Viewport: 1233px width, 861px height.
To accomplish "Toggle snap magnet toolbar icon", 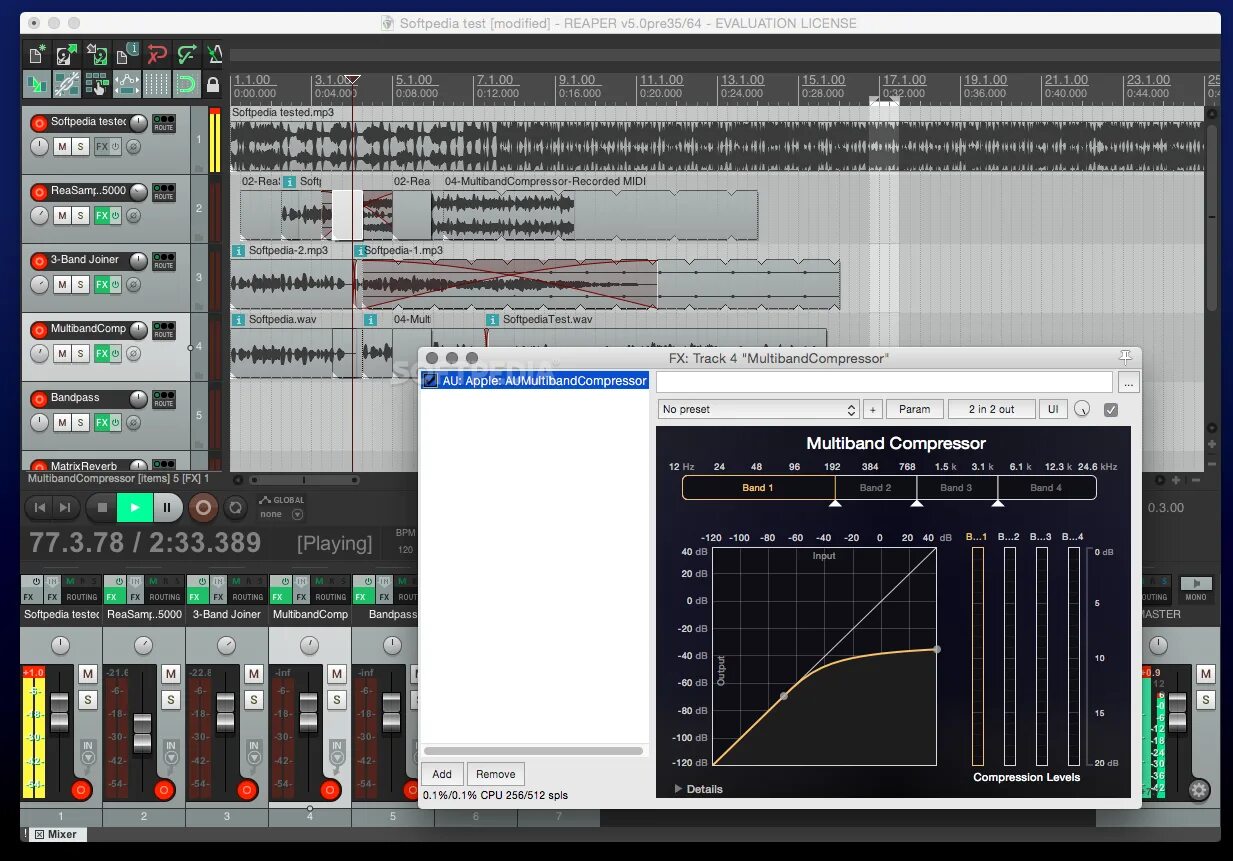I will coord(187,84).
